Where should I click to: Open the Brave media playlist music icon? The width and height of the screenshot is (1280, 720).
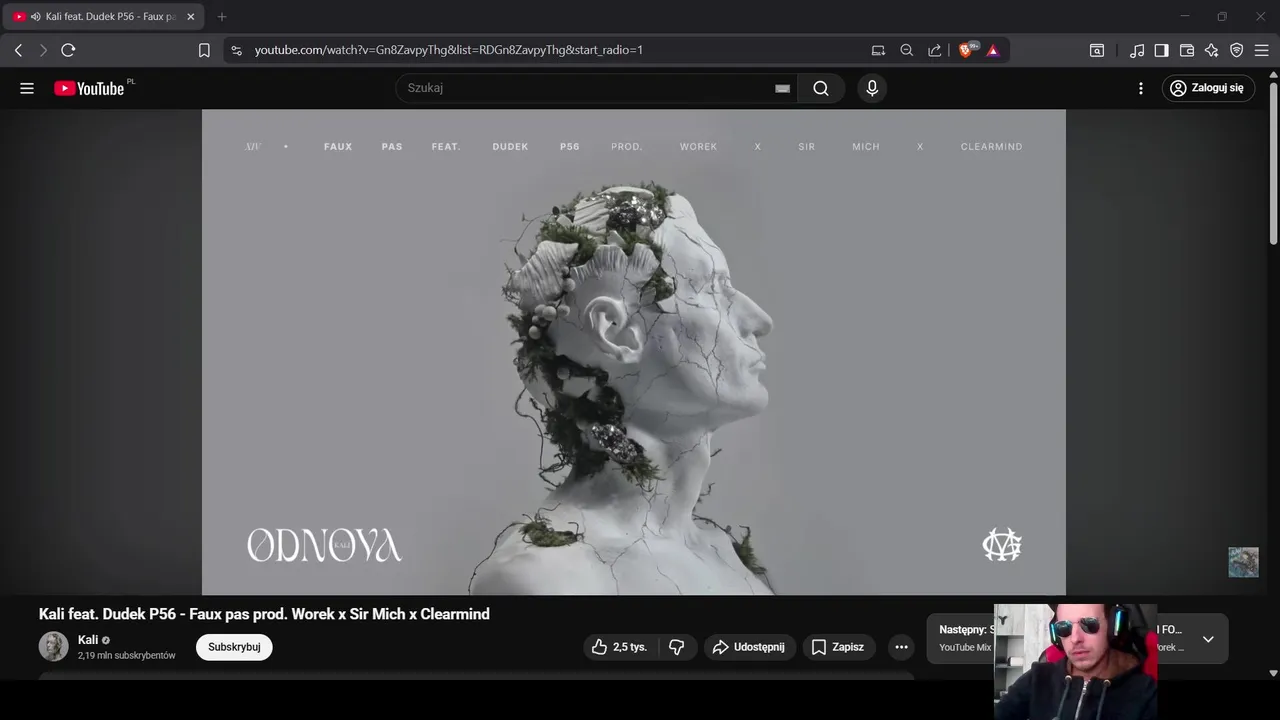click(x=1137, y=50)
